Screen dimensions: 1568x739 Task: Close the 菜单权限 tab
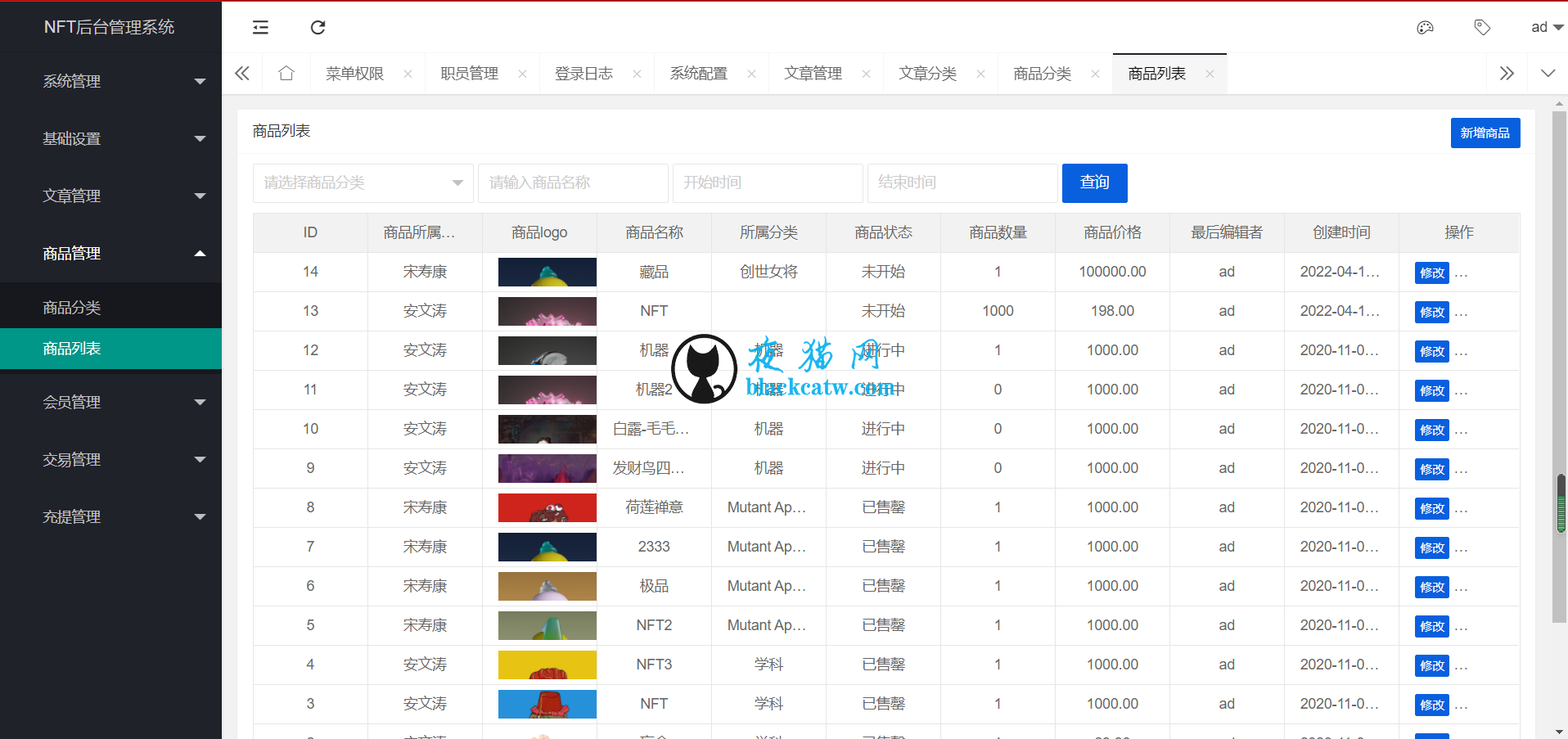(x=408, y=74)
